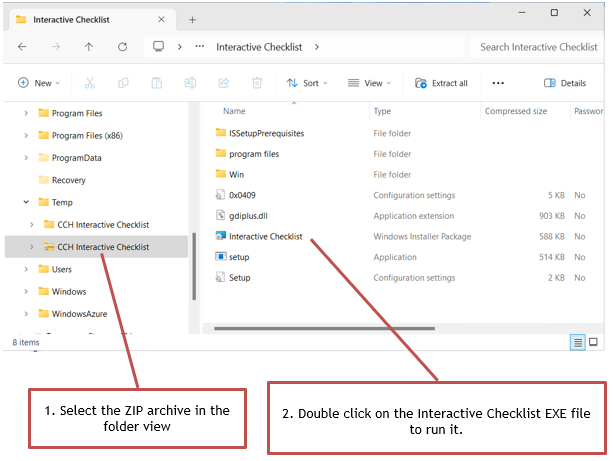Image resolution: width=613 pixels, height=461 pixels.
Task: Click the Paste clipboard icon
Action: click(x=157, y=83)
